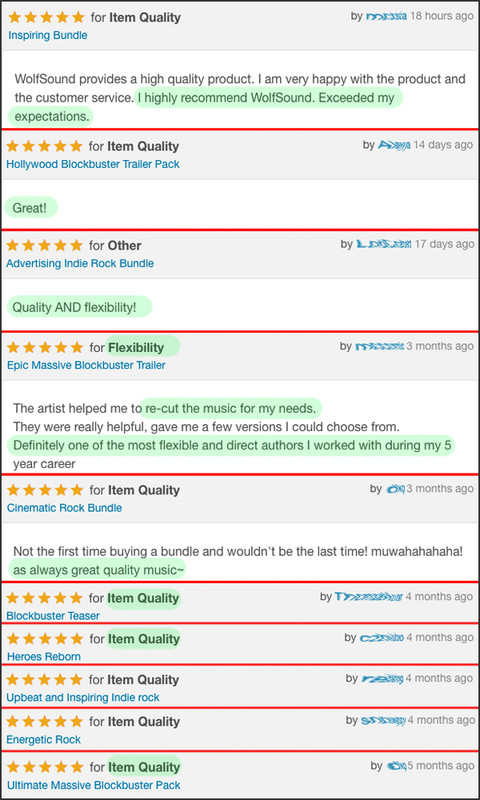Click reviewer username posted 14 days ago
Screen dimensions: 480x800
394,145
